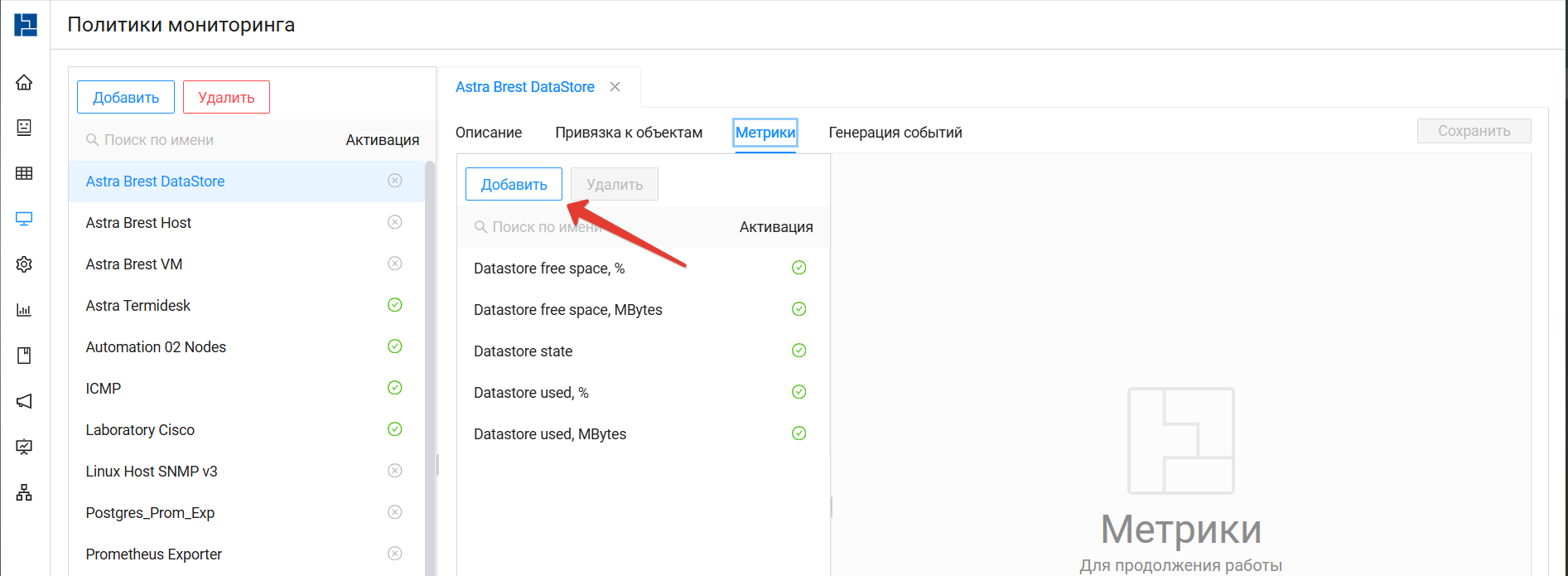The image size is (1568, 576).
Task: Select Laboratory Cisco policy in list
Action: point(140,430)
